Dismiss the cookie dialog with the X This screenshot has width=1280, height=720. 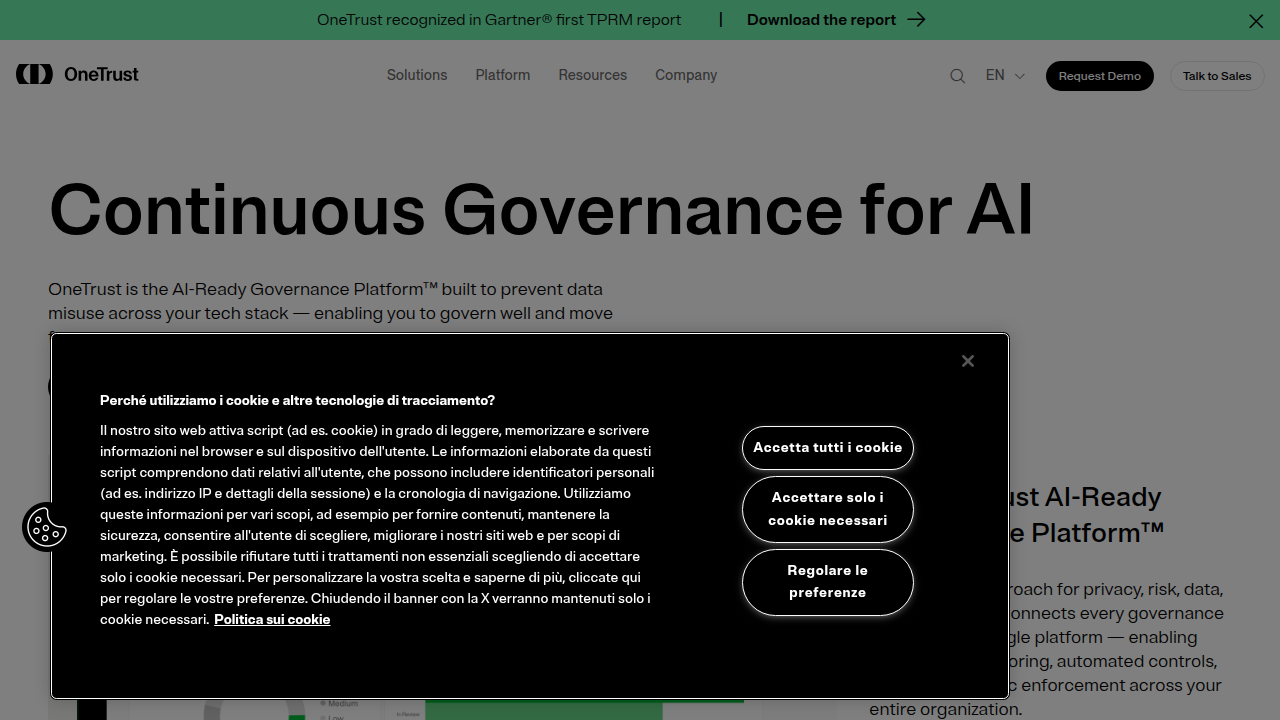[967, 361]
